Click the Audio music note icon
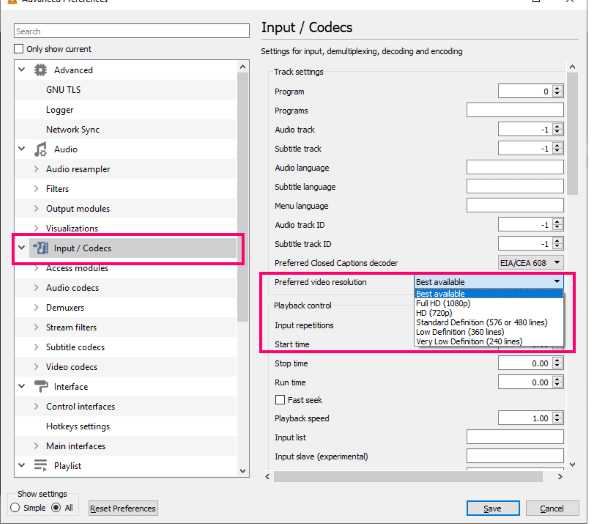This screenshot has height=524, width=600. [x=40, y=149]
